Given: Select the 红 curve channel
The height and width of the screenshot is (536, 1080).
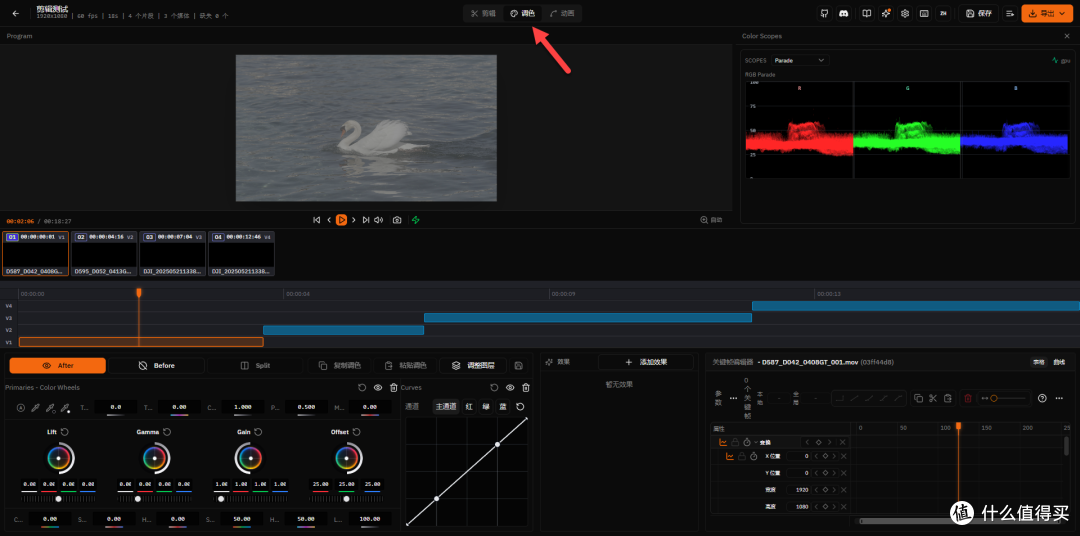Looking at the screenshot, I should pyautogui.click(x=469, y=406).
